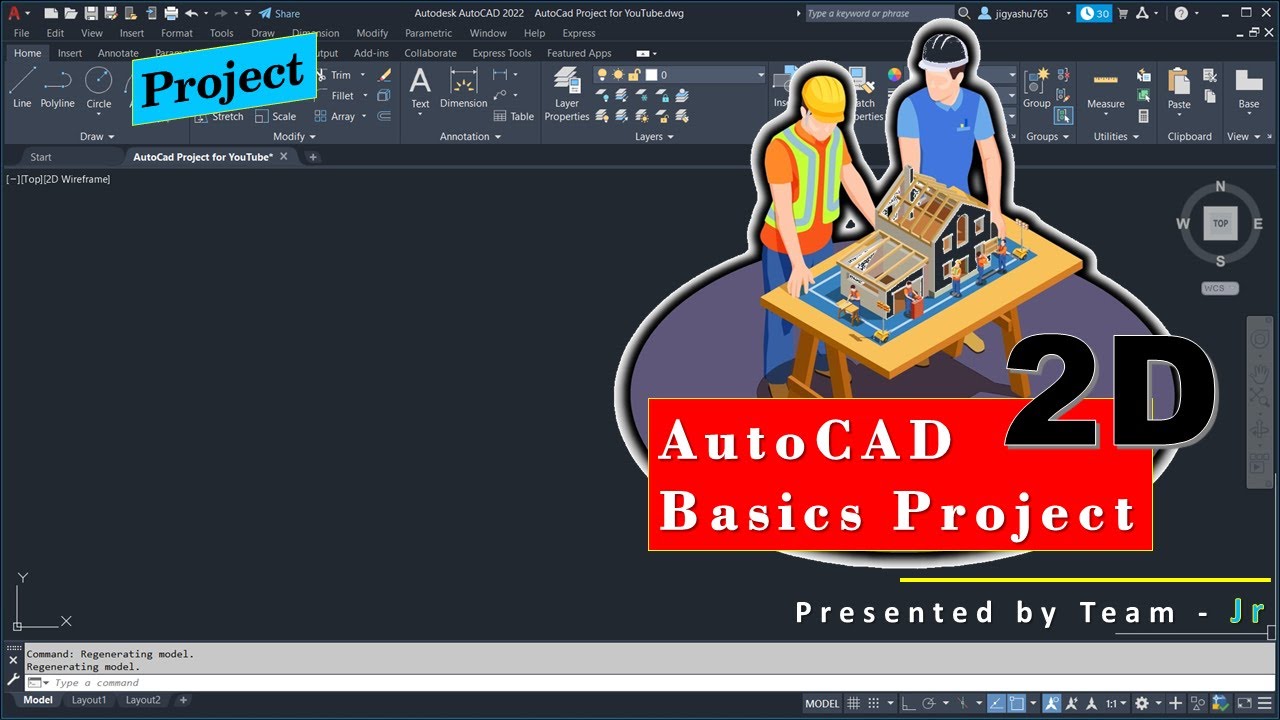Click the keyword search field
Viewport: 1280px width, 720px height.
879,13
